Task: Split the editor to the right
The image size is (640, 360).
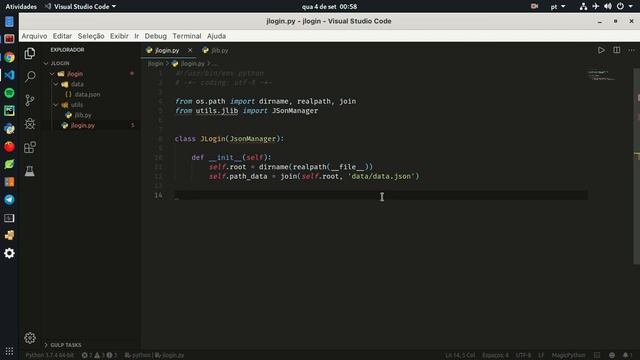Action: (x=616, y=50)
